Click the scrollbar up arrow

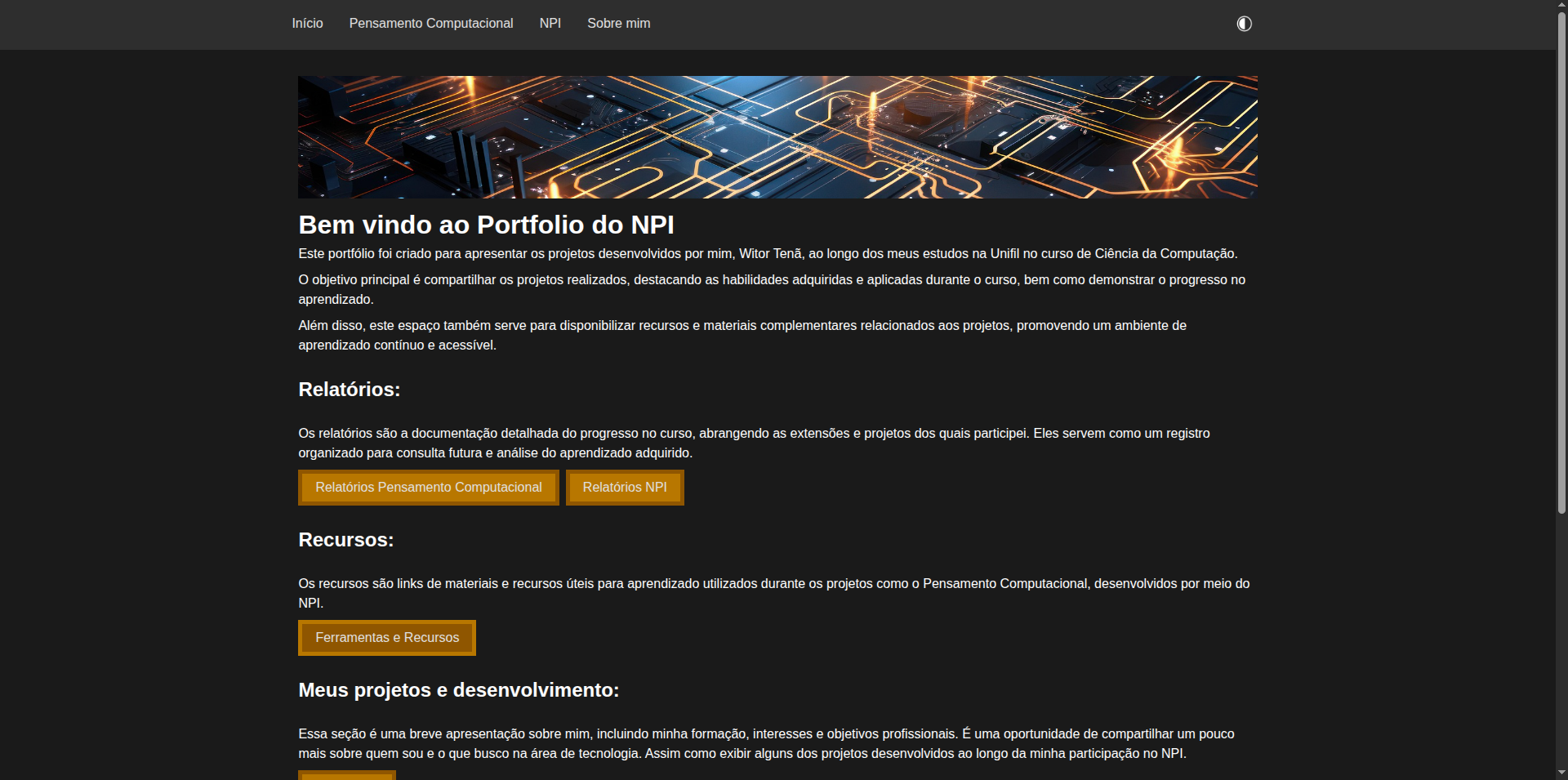1561,5
